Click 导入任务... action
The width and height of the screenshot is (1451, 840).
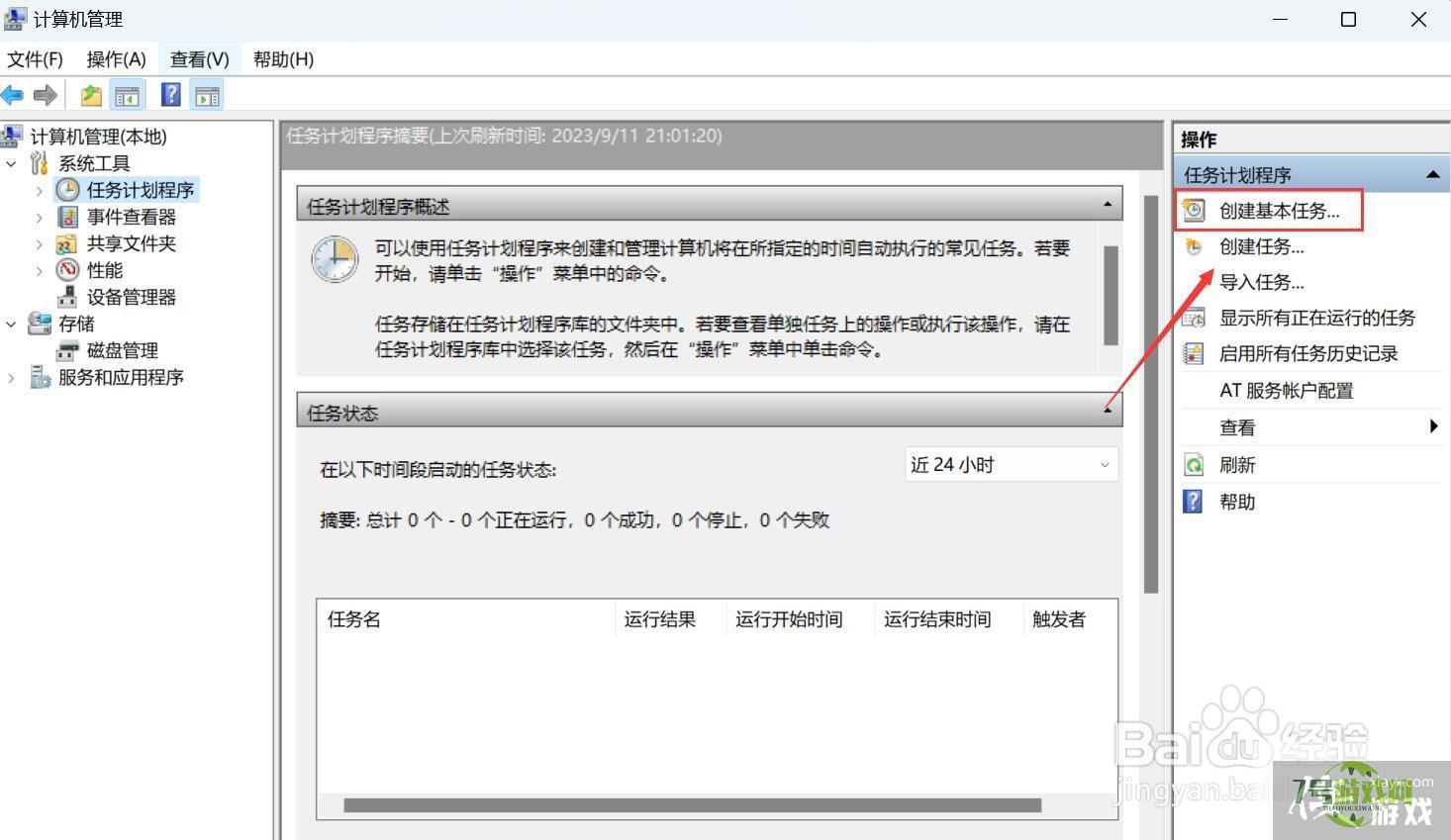(x=1261, y=282)
